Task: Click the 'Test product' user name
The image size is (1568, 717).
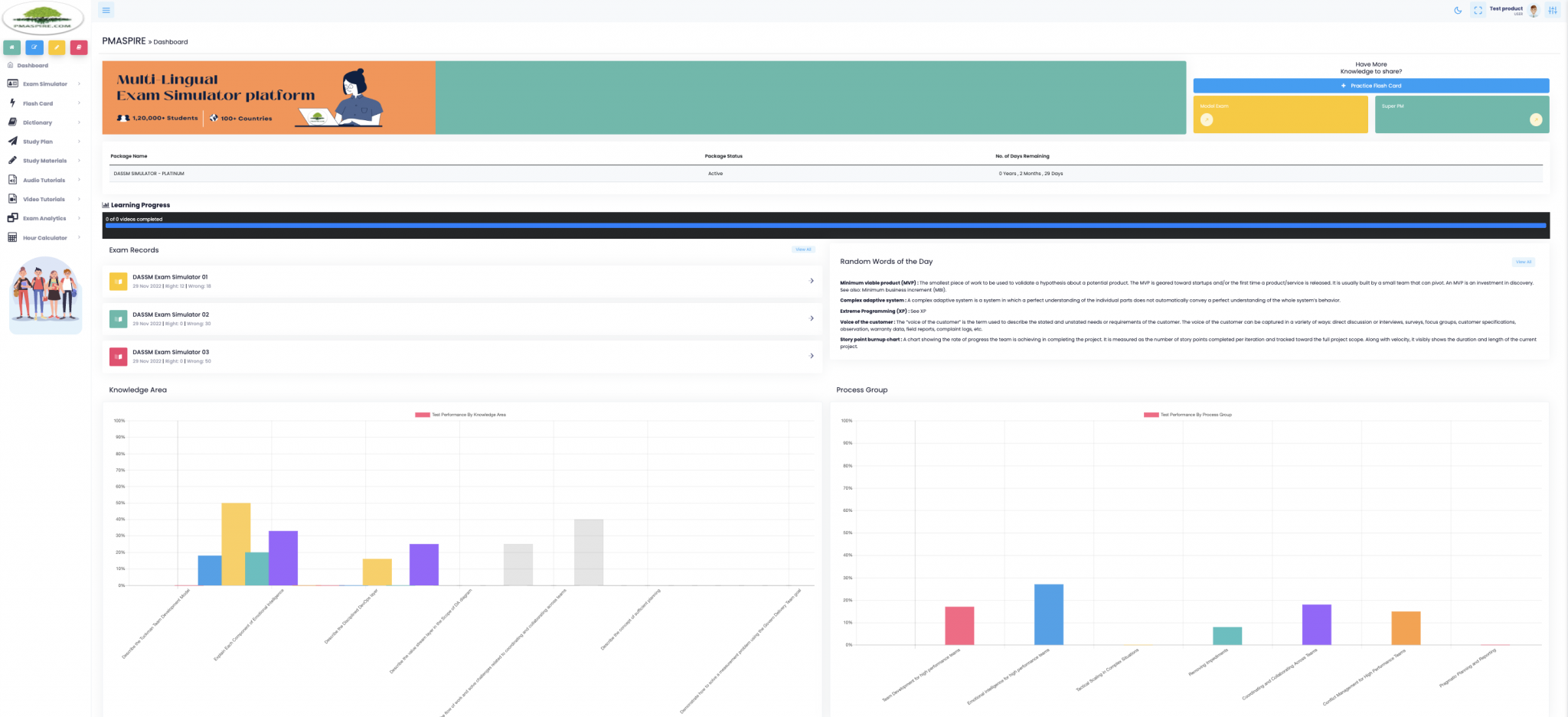Action: 1506,8
